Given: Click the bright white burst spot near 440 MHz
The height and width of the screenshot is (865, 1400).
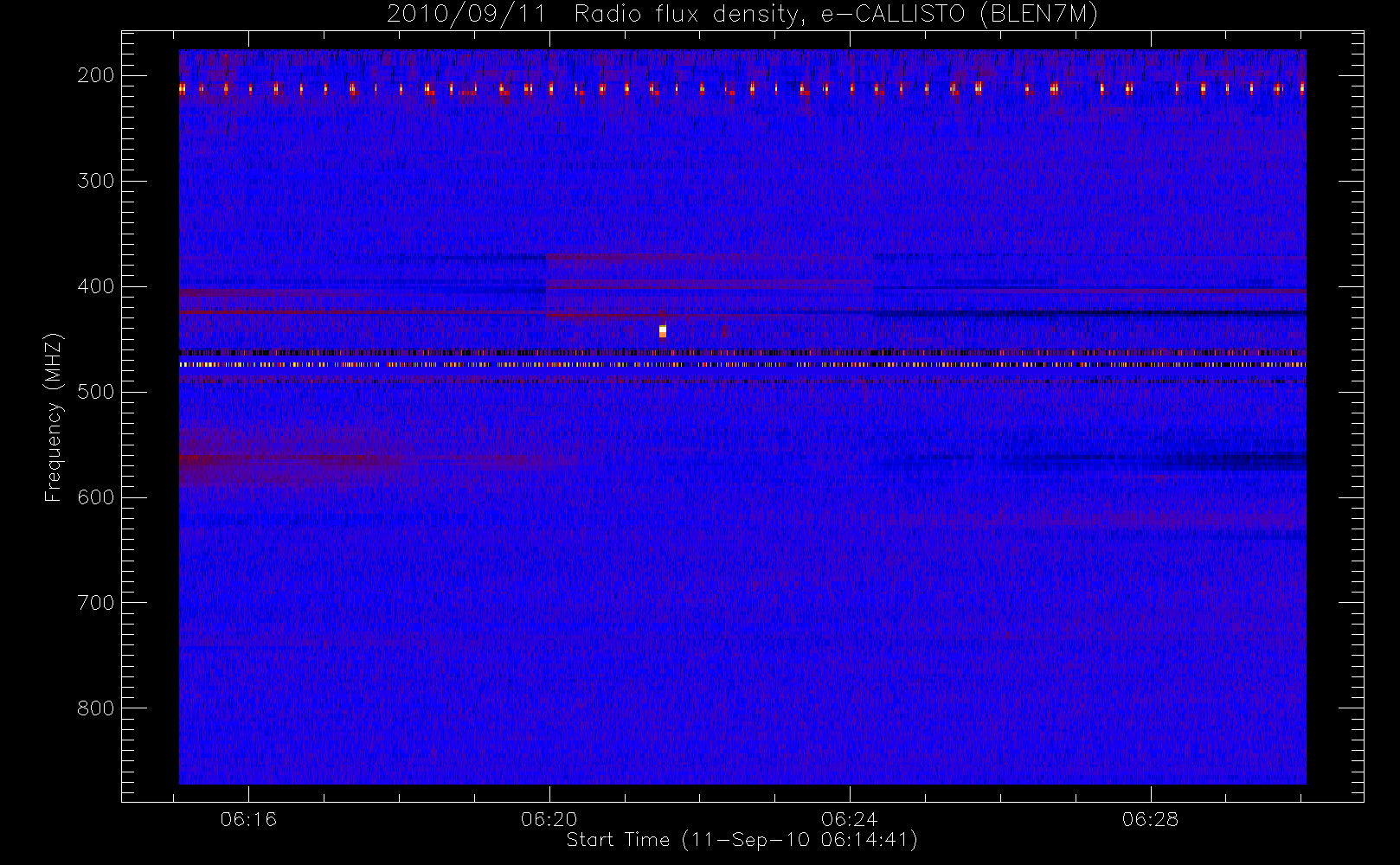Looking at the screenshot, I should [x=663, y=331].
